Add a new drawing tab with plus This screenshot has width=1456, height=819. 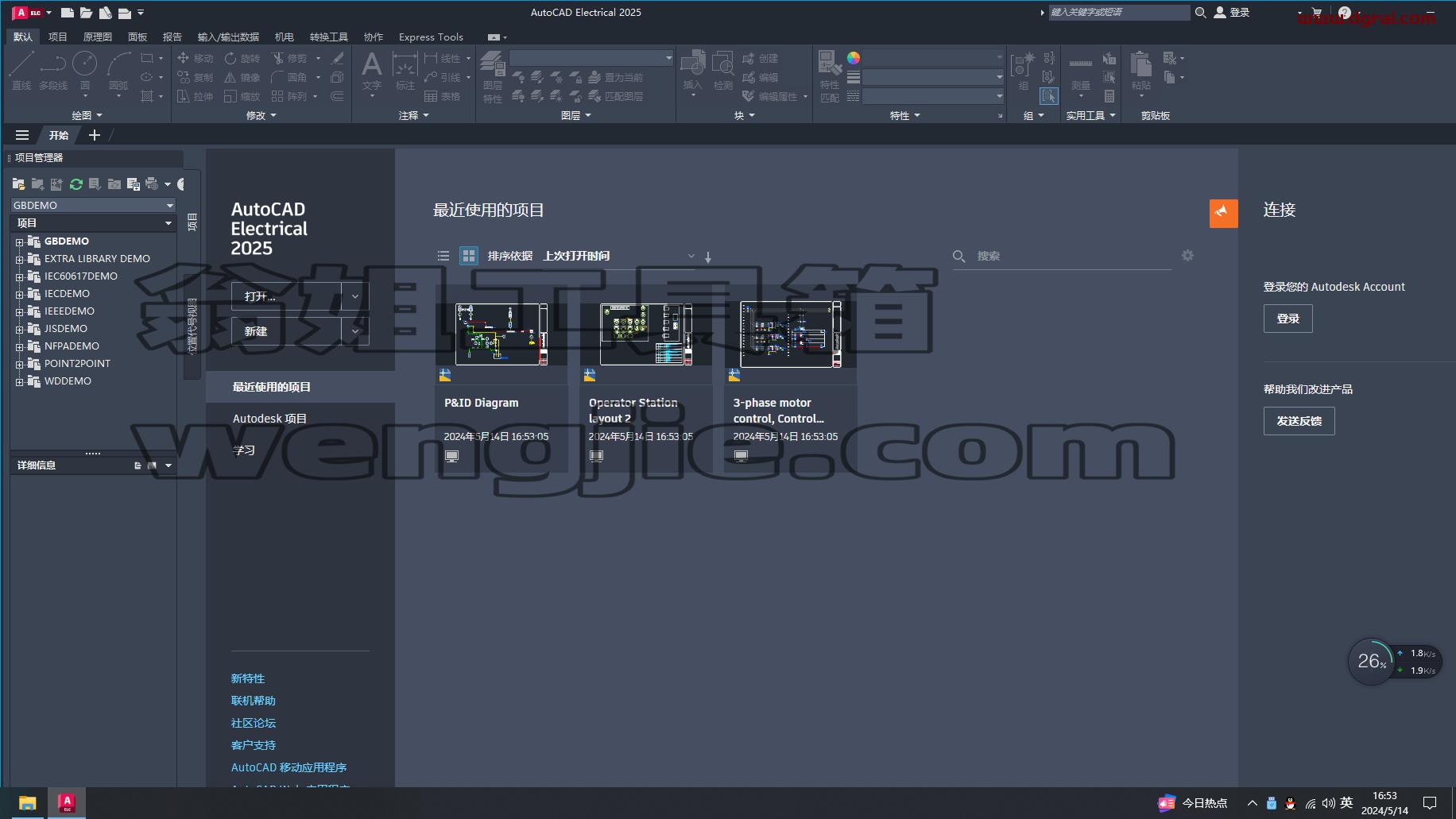[x=95, y=135]
